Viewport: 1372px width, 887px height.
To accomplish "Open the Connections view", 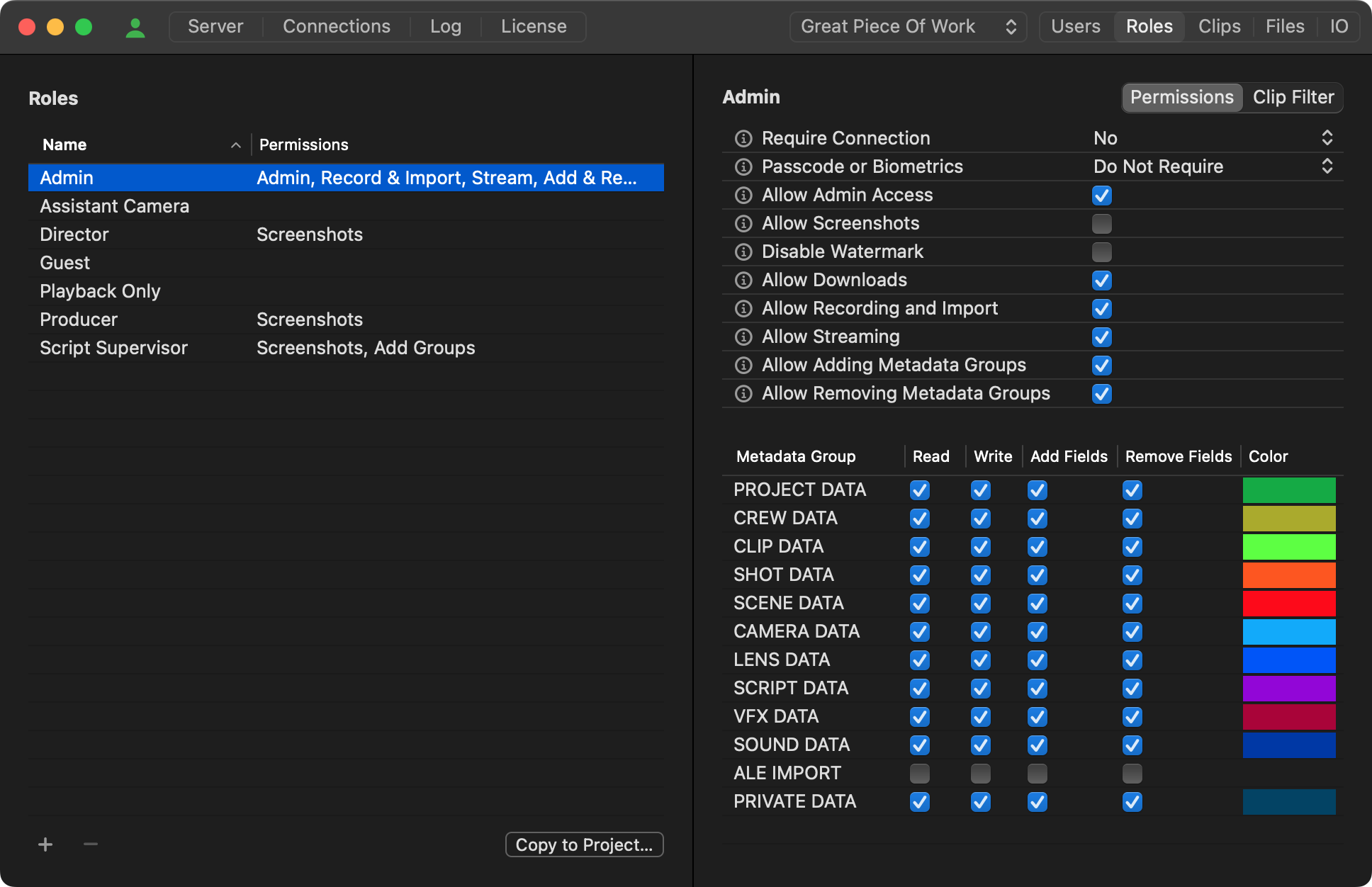I will pyautogui.click(x=337, y=26).
